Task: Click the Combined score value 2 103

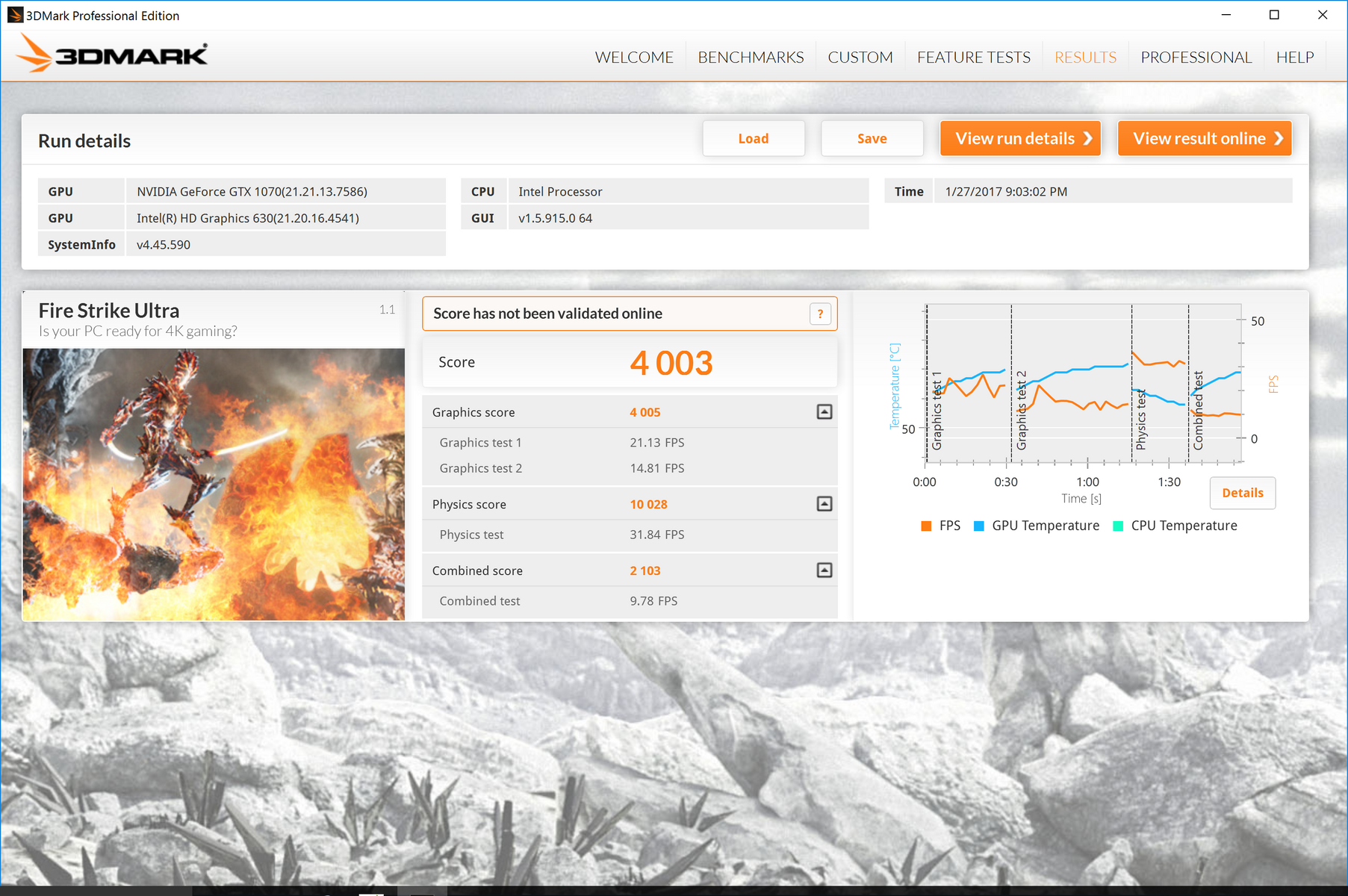Action: click(x=645, y=570)
